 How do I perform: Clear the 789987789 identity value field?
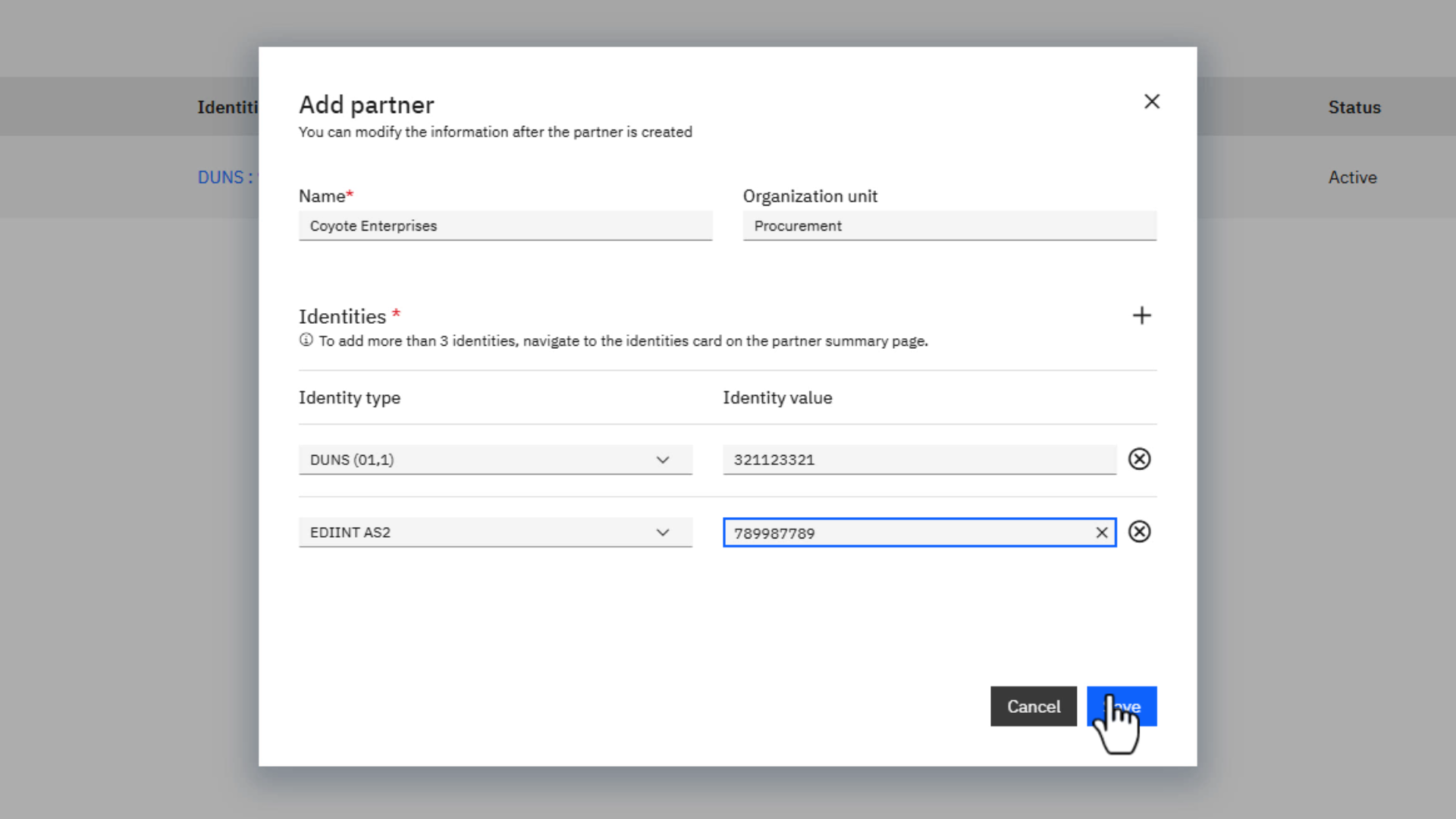click(x=1102, y=532)
